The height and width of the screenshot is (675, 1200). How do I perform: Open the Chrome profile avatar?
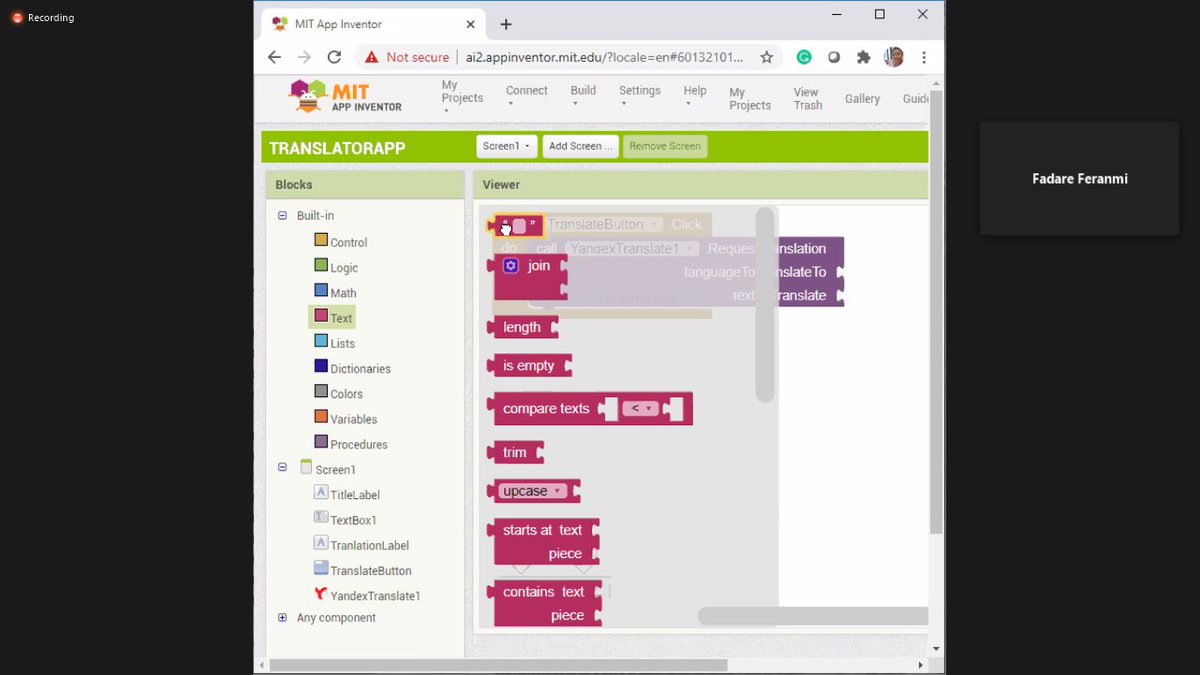pyautogui.click(x=894, y=57)
